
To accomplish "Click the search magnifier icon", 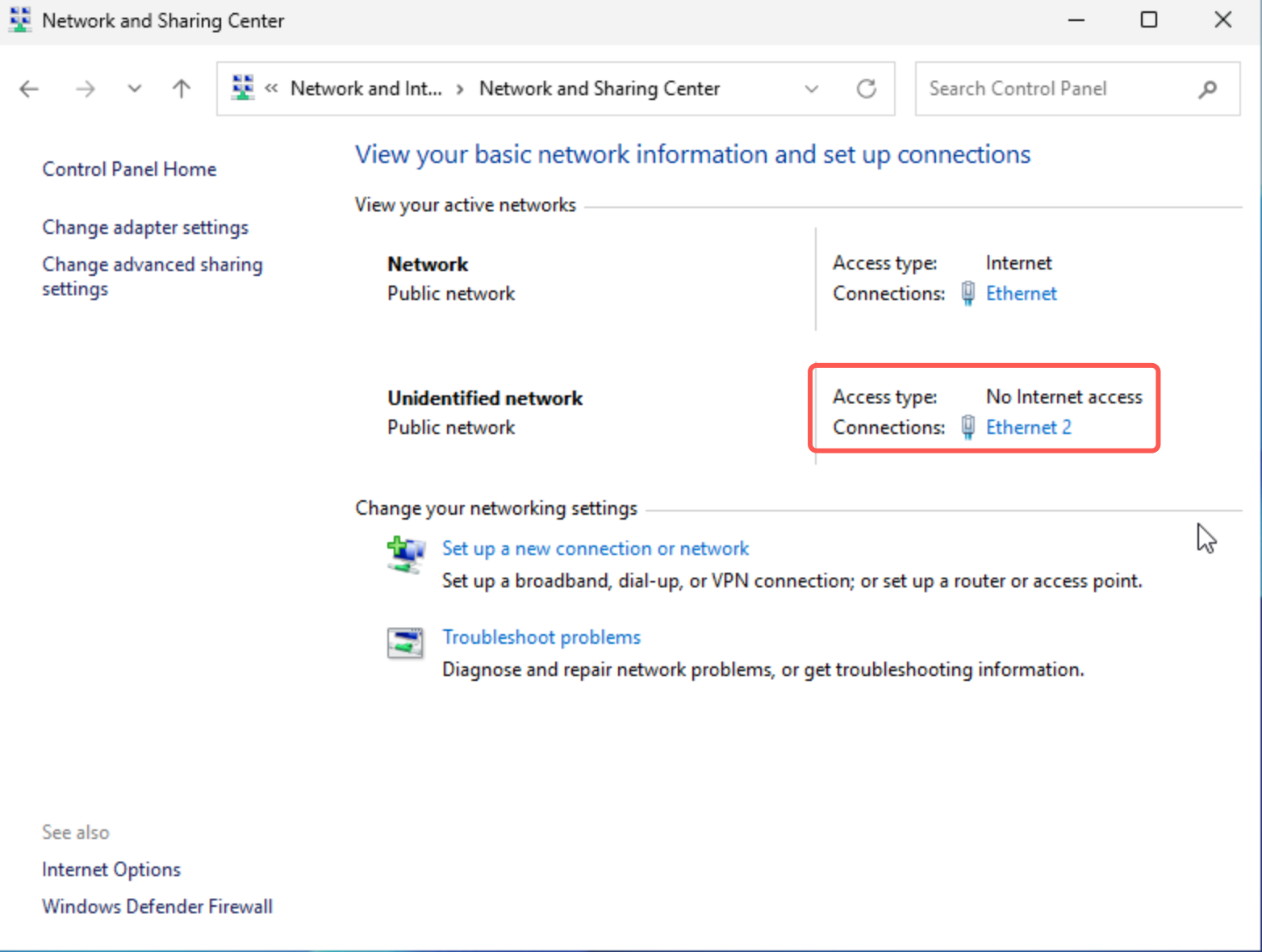I will click(1207, 89).
